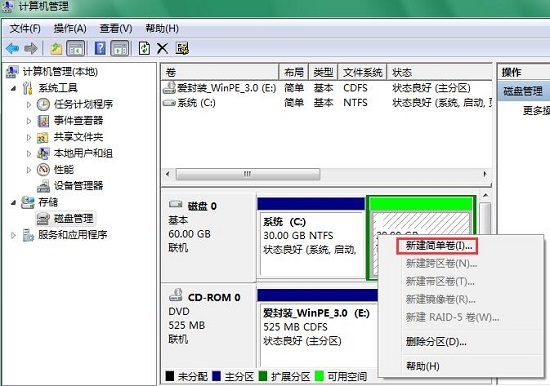
Task: Collapse the 系统工具 tree node
Action: 13,88
